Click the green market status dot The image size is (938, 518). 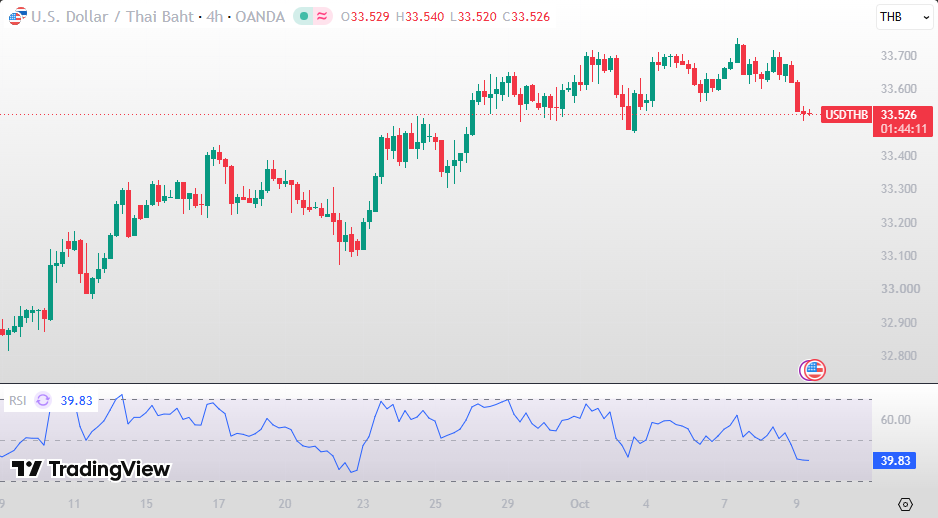coord(304,17)
